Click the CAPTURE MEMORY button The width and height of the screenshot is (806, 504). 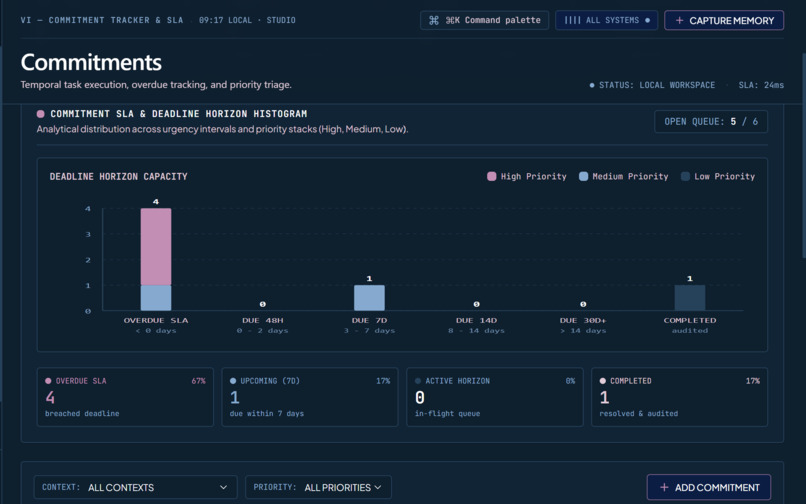coord(724,21)
